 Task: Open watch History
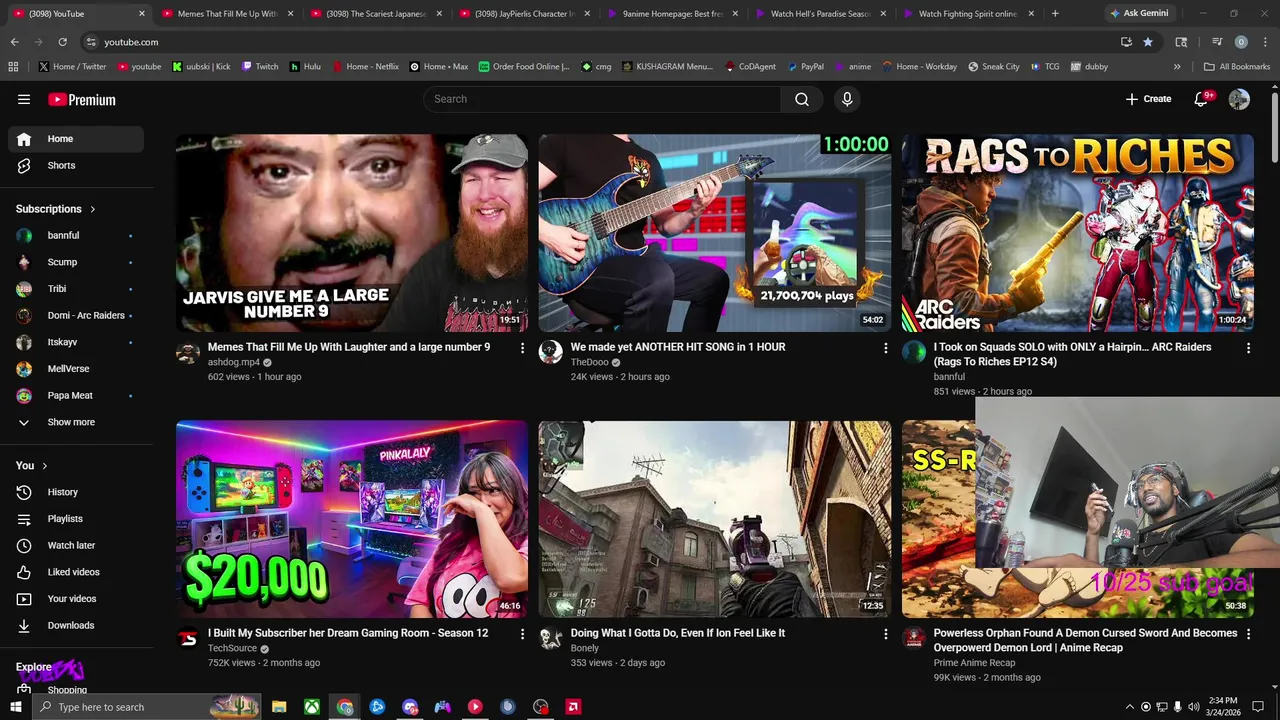[76, 492]
